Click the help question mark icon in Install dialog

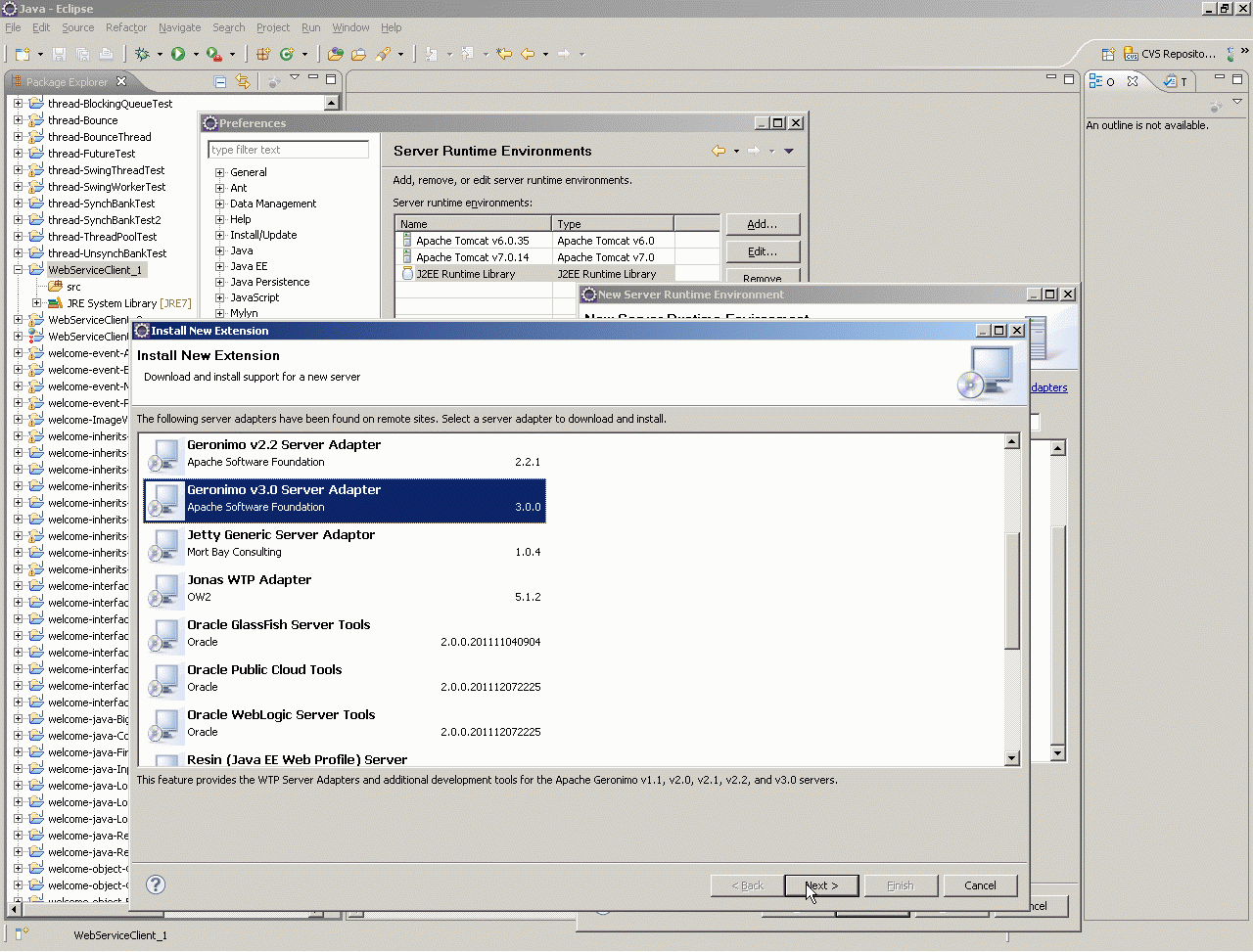click(156, 884)
